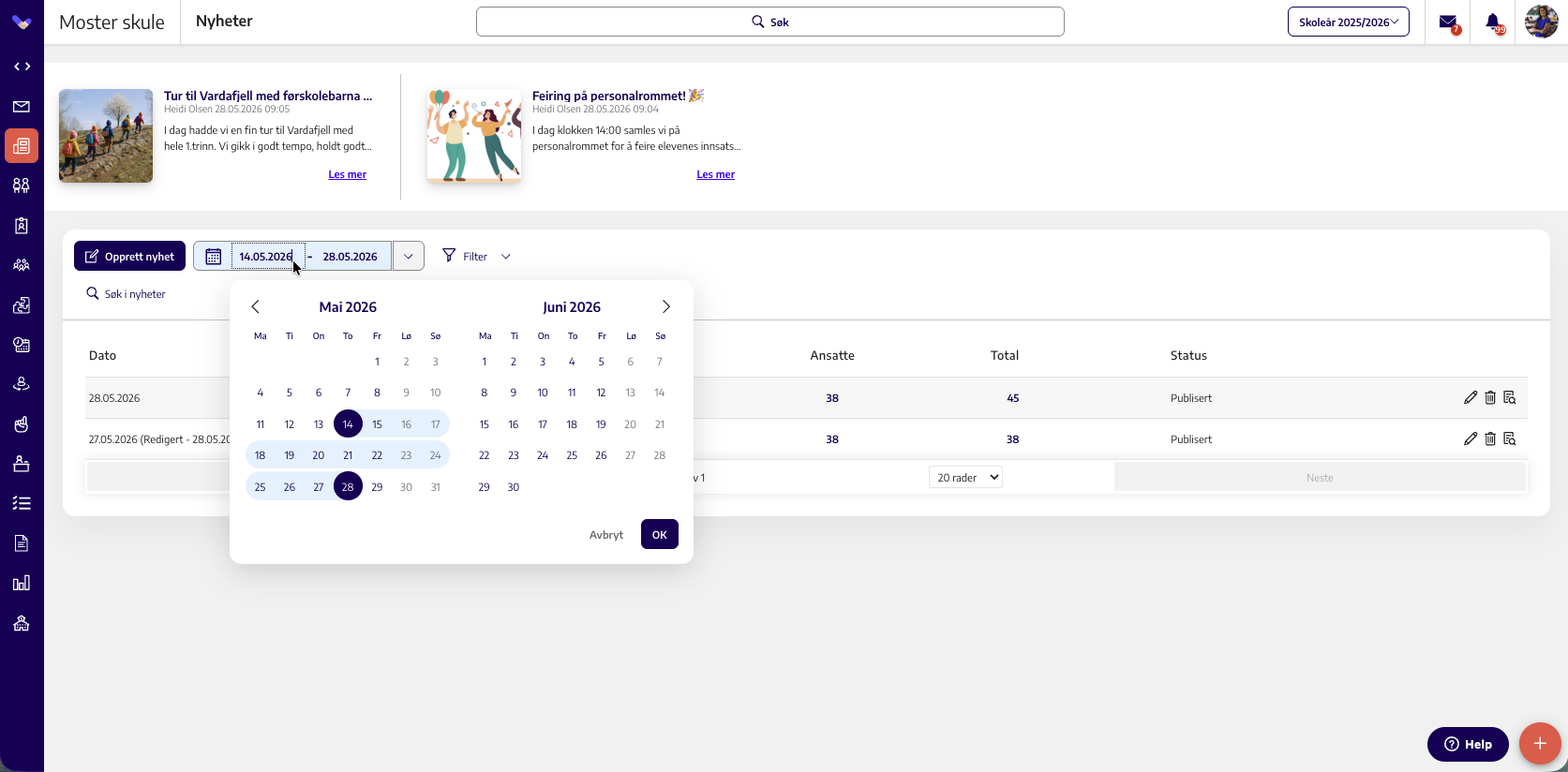
Task: Follow Les mer link for Vardafjell article
Action: point(347,174)
